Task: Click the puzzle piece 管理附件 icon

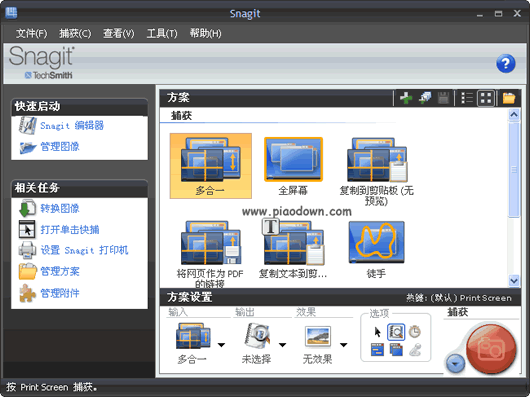Action: (27, 293)
